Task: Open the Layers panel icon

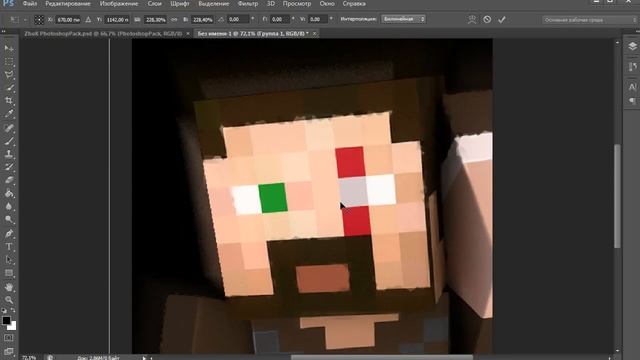Action: [x=632, y=47]
